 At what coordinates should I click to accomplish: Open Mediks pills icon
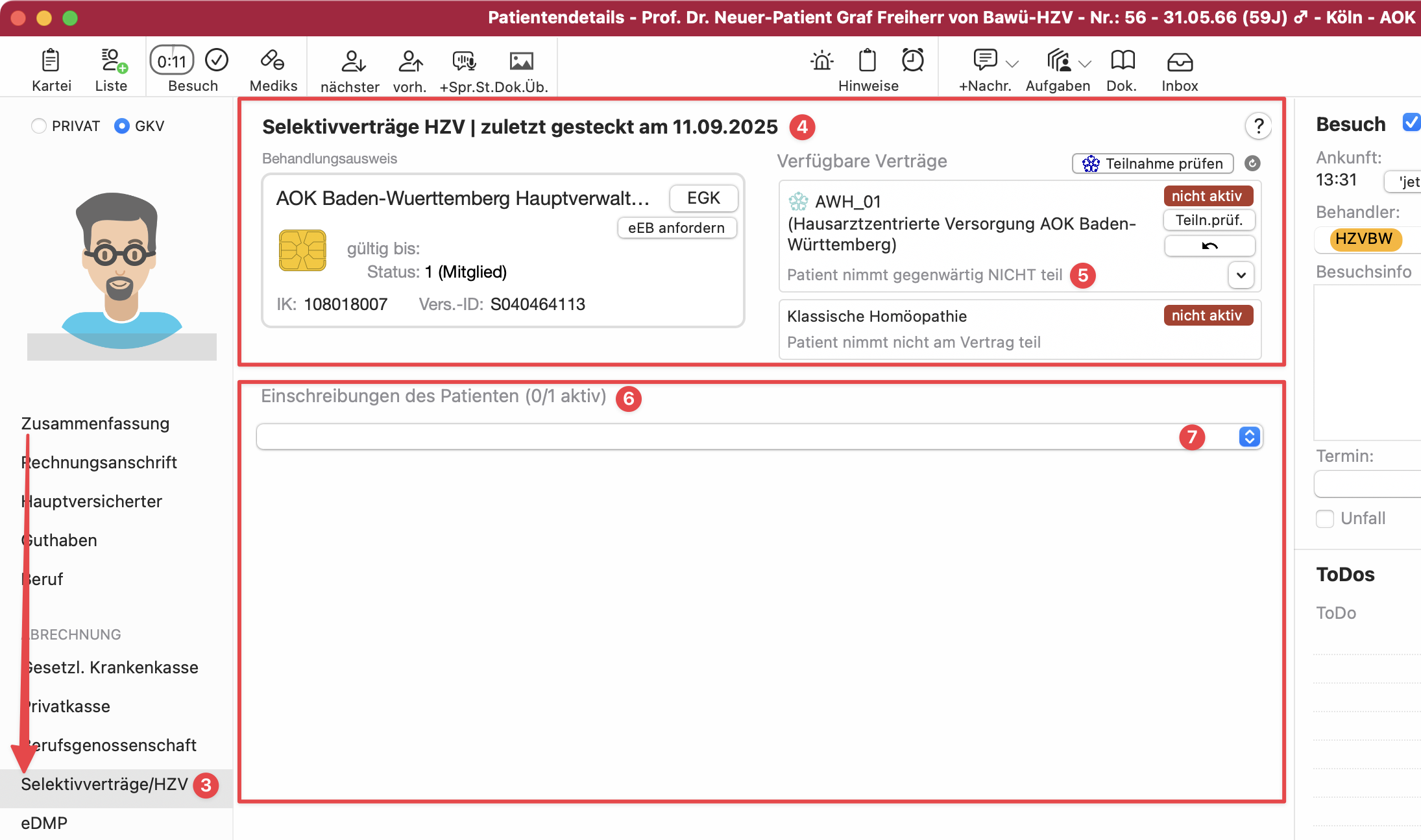(273, 61)
